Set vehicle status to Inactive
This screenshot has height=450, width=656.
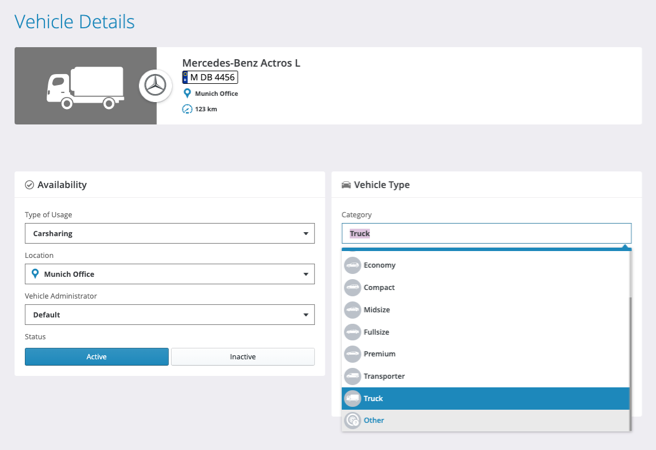[243, 357]
